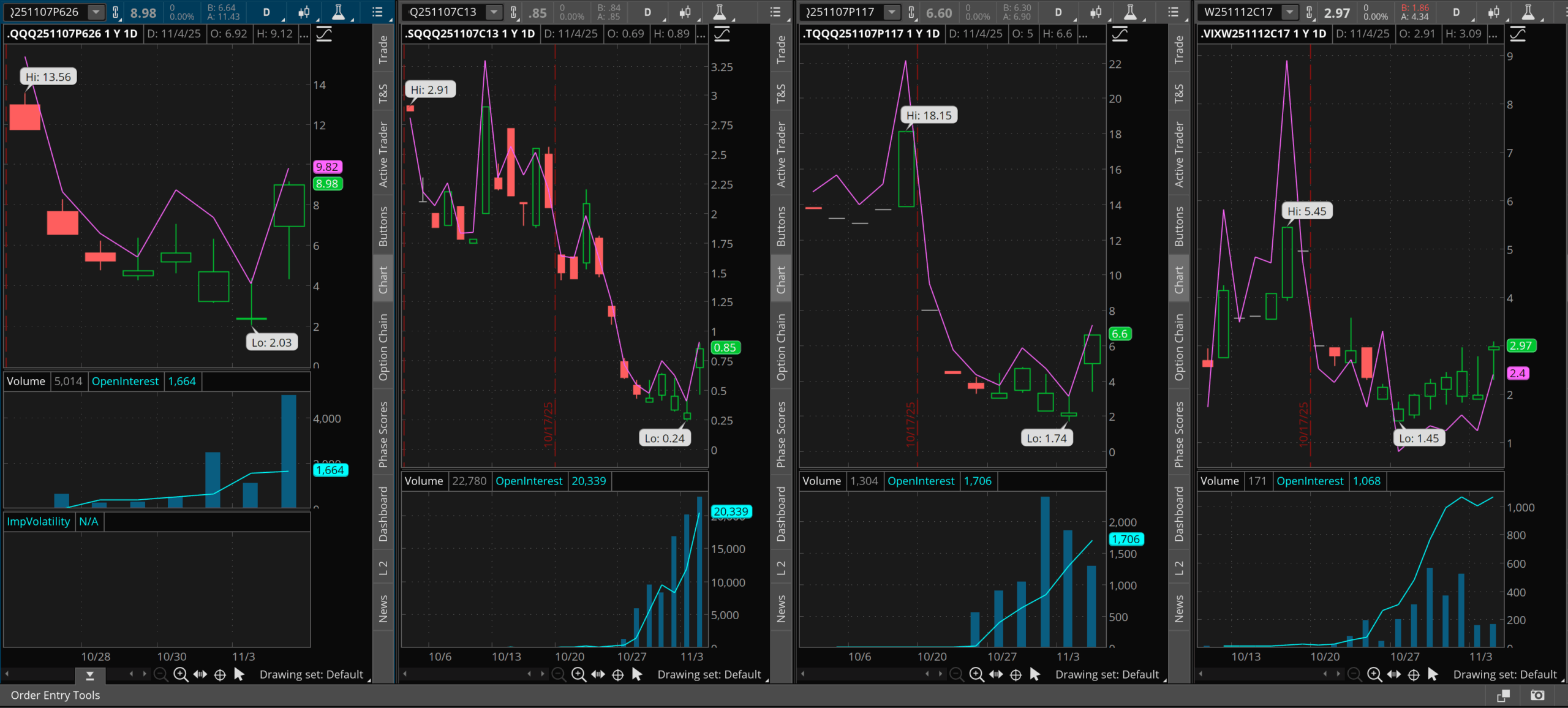Select pan tool in SQQQ chart bottom bar
This screenshot has height=708, width=1568.
pyautogui.click(x=598, y=674)
